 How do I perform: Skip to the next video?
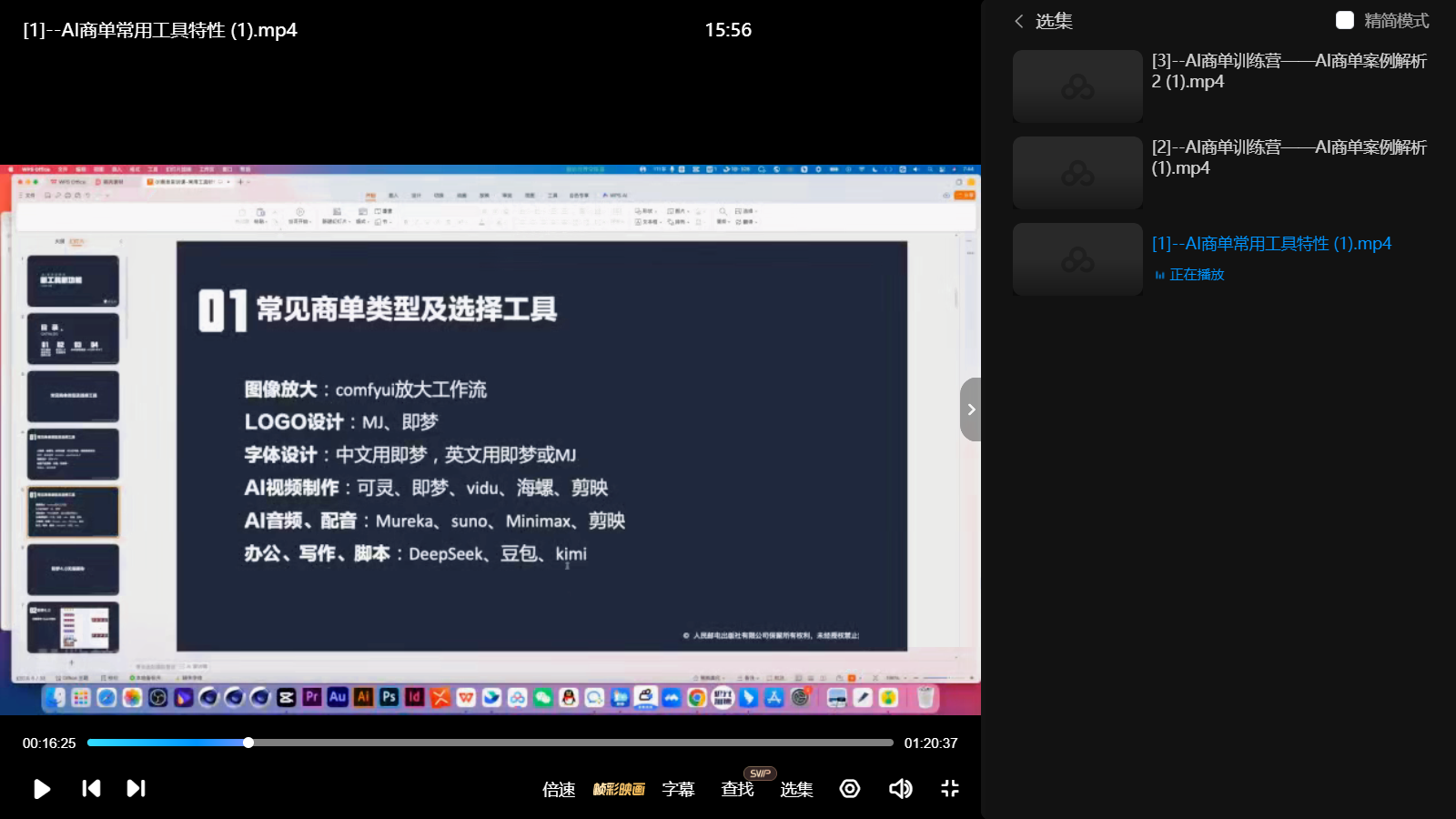tap(136, 789)
